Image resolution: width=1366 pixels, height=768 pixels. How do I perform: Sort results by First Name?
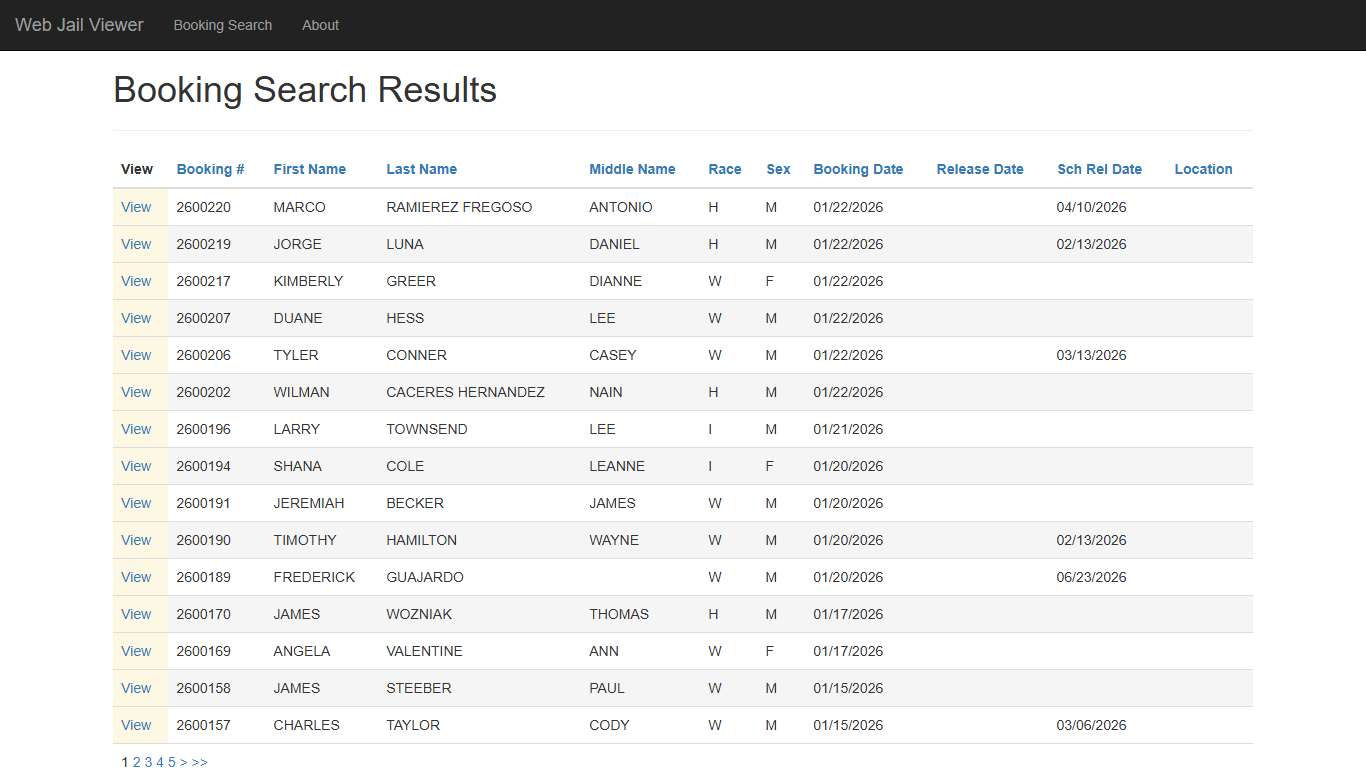pos(309,169)
